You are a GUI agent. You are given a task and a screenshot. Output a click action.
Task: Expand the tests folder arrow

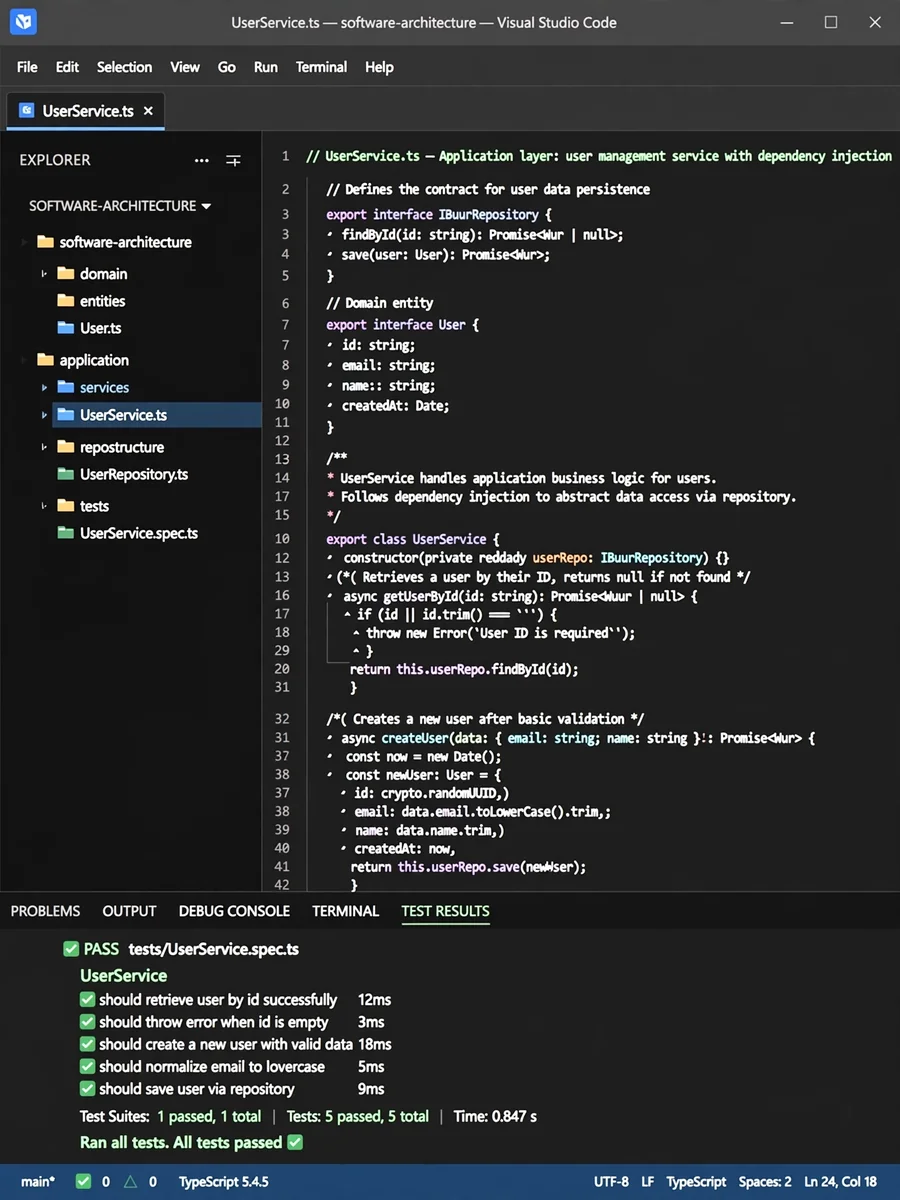pos(45,506)
